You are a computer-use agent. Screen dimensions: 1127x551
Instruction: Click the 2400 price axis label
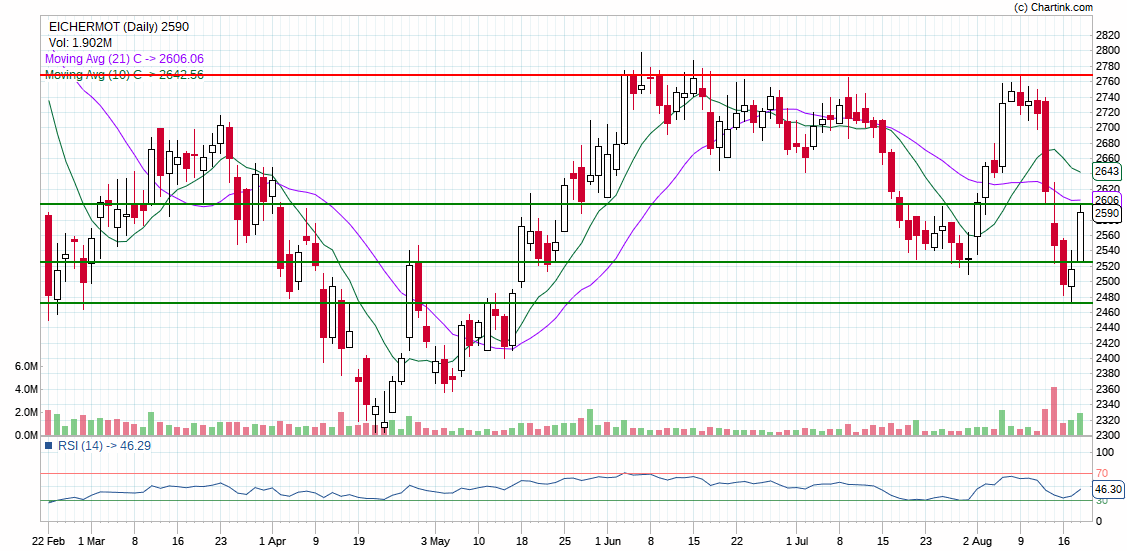(1108, 358)
